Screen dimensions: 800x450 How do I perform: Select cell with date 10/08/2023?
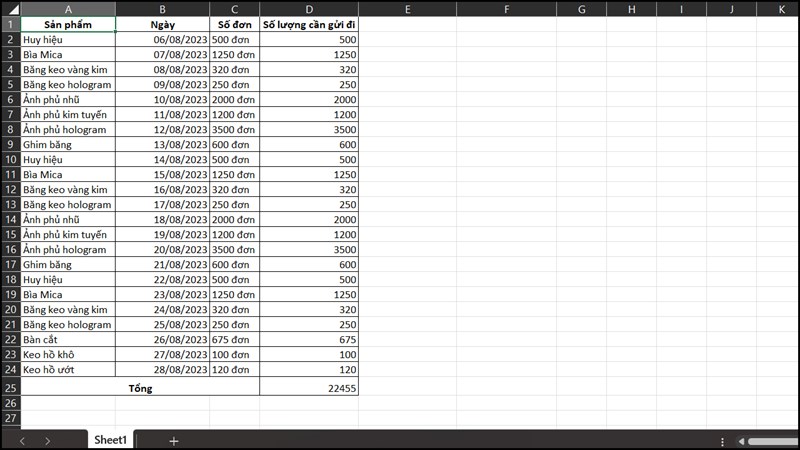tap(162, 99)
